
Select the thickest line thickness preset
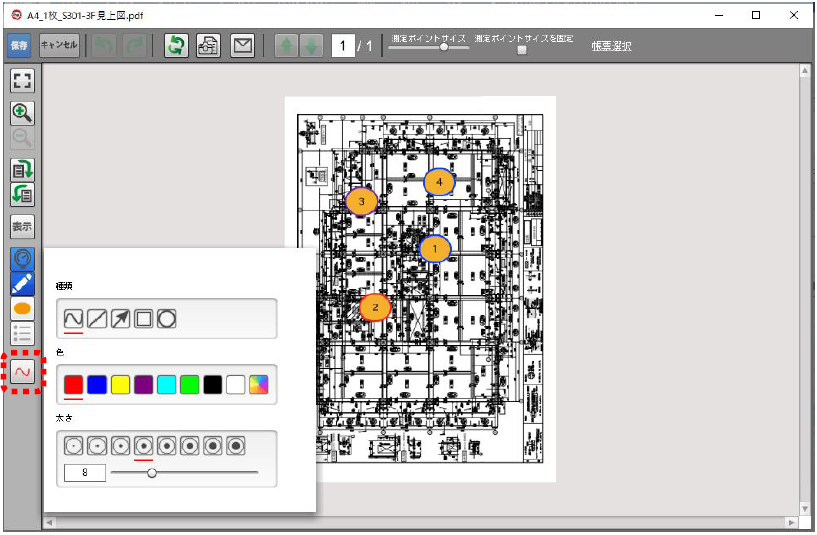[236, 444]
